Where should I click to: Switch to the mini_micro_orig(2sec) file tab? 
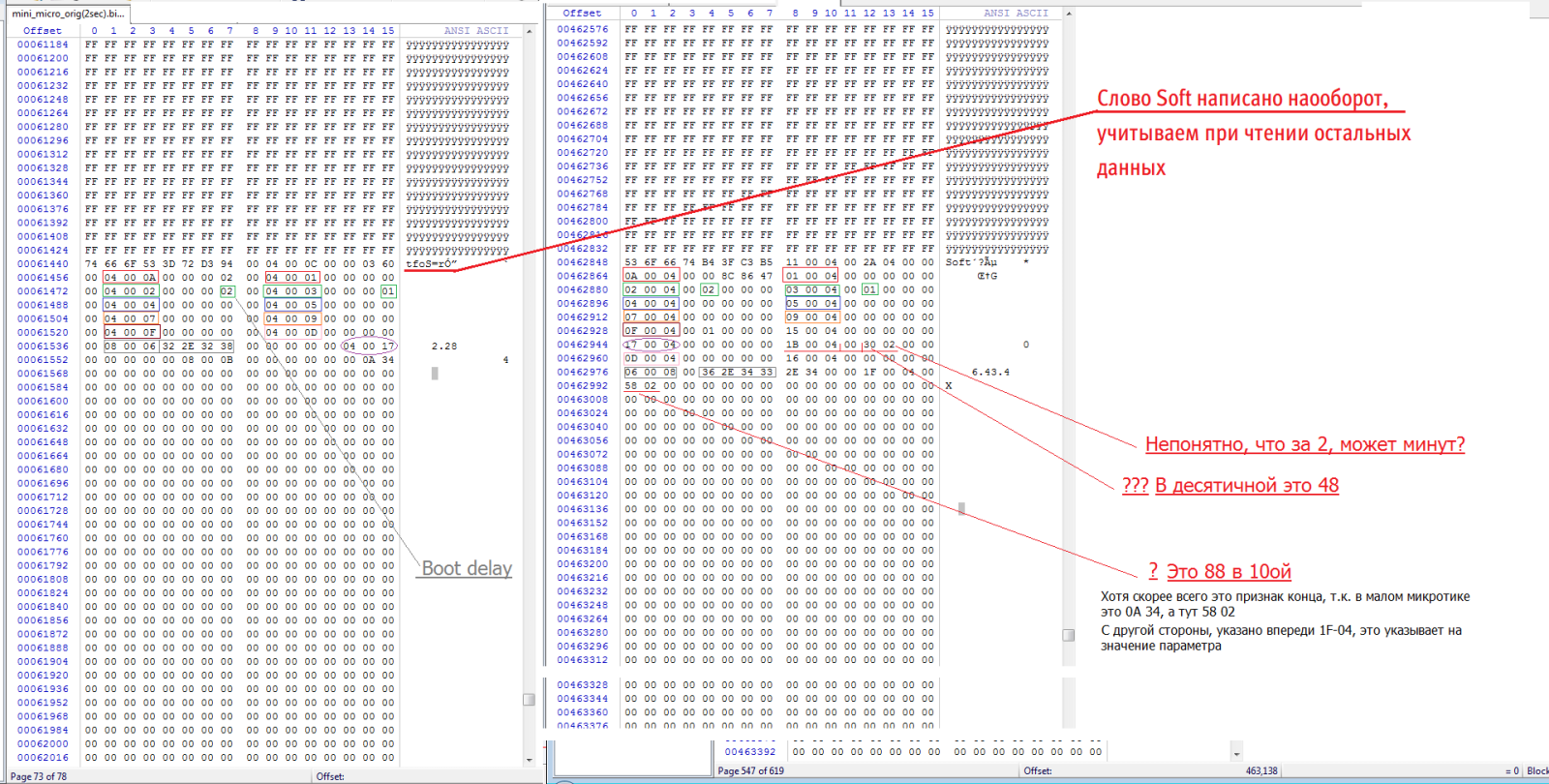pos(67,14)
